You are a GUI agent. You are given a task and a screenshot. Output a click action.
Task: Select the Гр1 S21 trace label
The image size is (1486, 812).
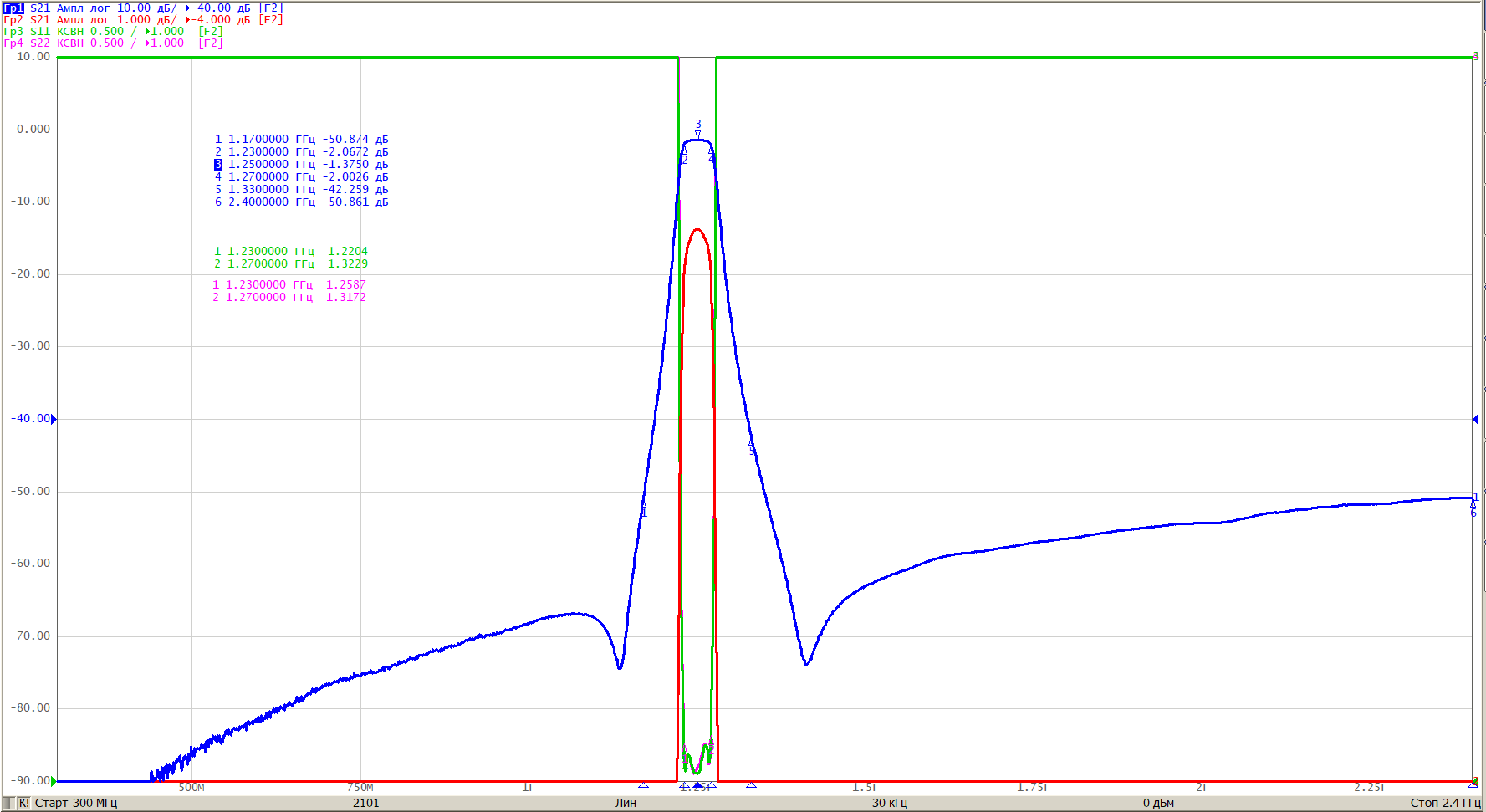click(x=143, y=8)
